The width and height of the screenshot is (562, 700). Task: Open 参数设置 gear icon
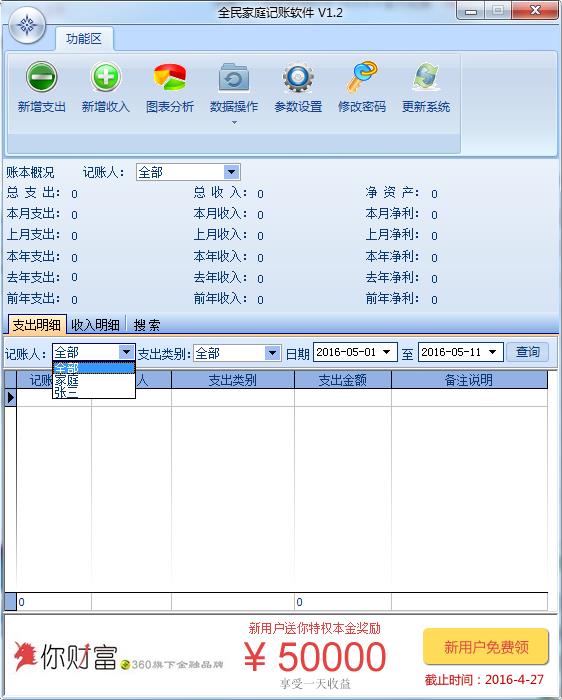pos(298,77)
